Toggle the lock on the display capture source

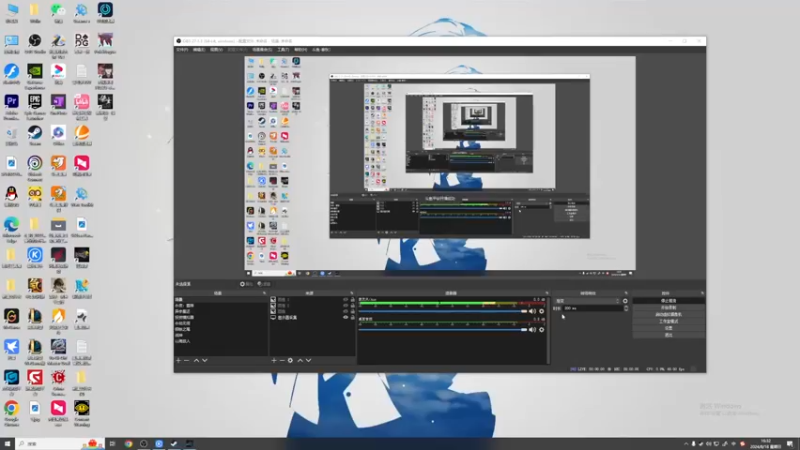(x=353, y=317)
